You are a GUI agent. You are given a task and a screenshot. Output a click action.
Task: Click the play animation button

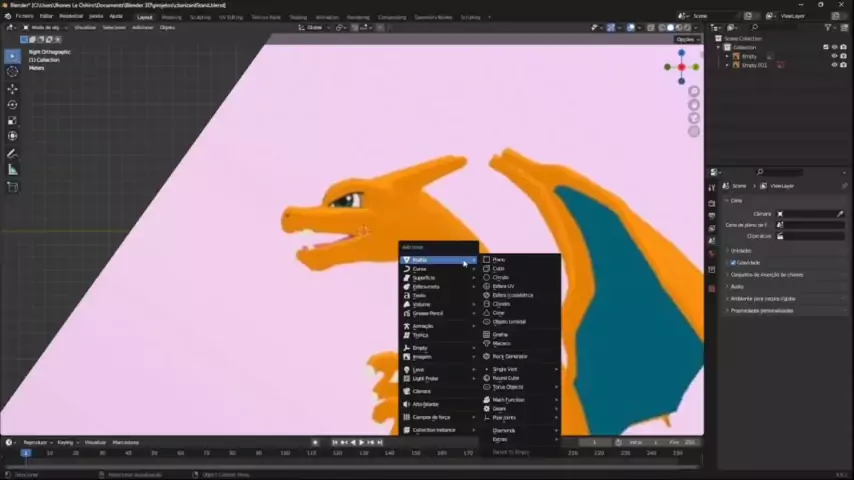click(362, 442)
